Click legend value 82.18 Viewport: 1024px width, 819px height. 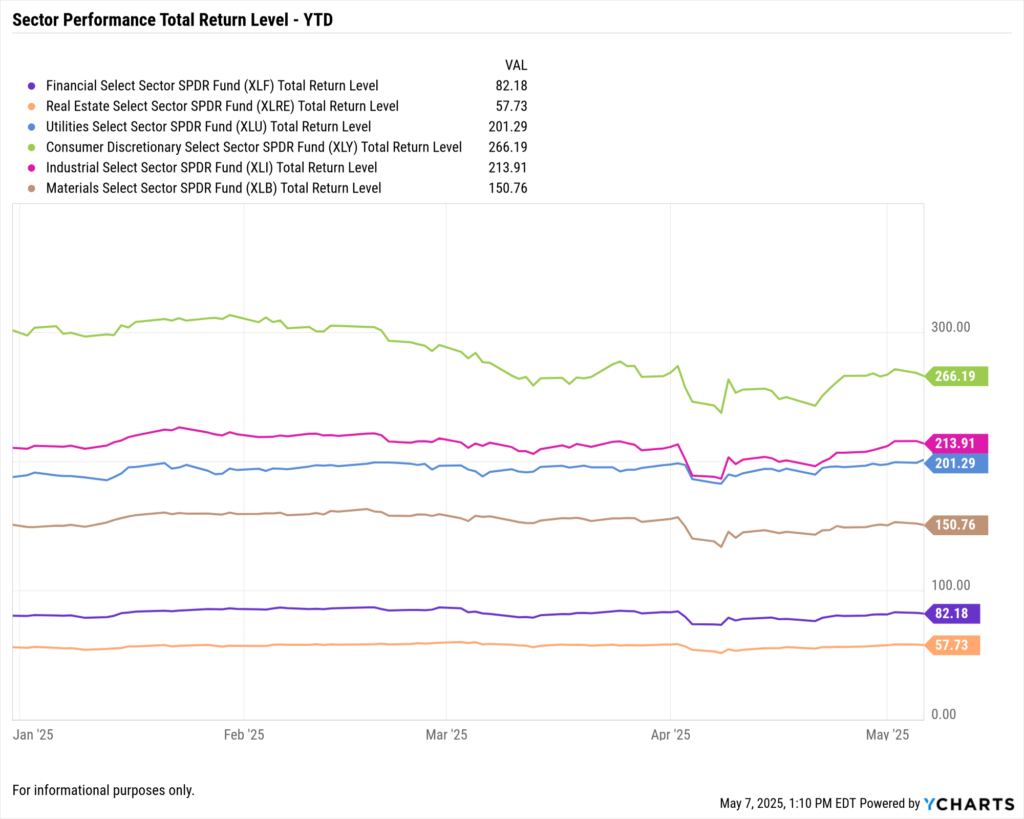coord(511,86)
